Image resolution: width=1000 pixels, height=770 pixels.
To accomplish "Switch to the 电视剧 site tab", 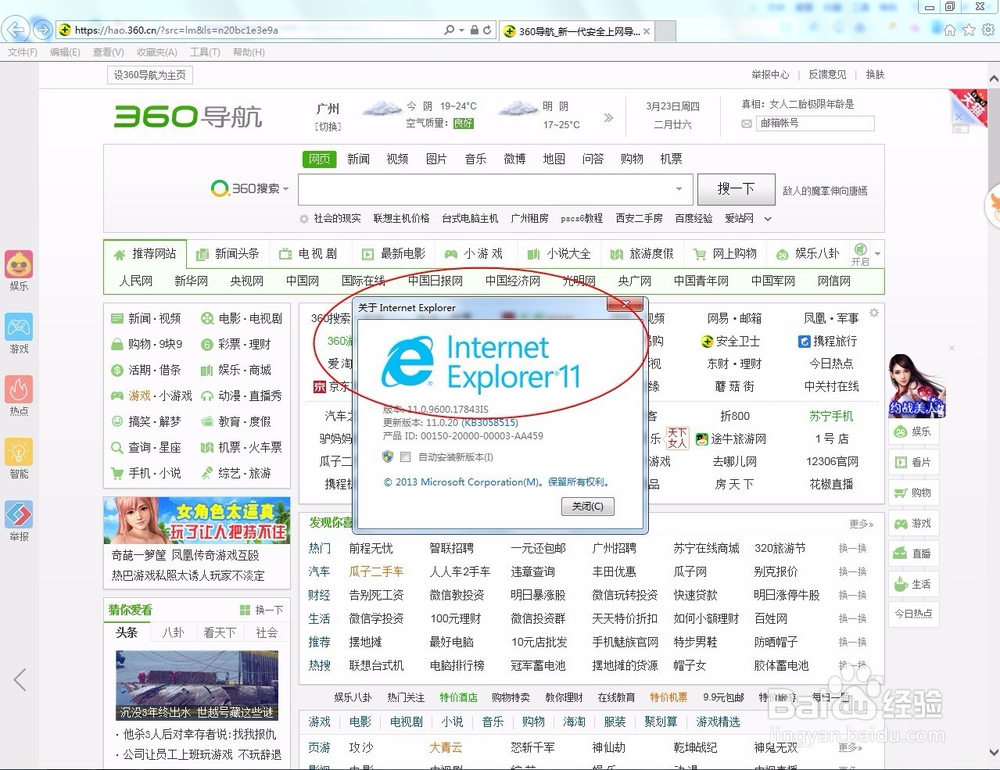I will tap(309, 254).
